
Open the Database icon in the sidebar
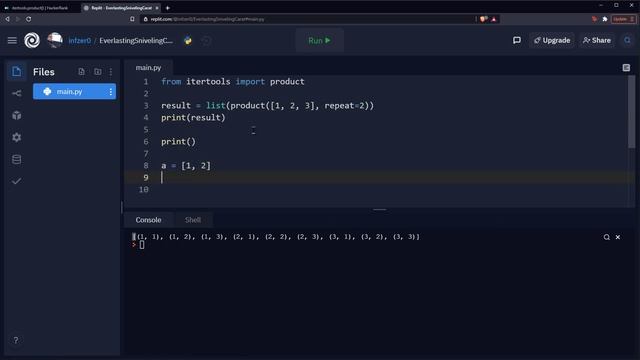(x=17, y=160)
